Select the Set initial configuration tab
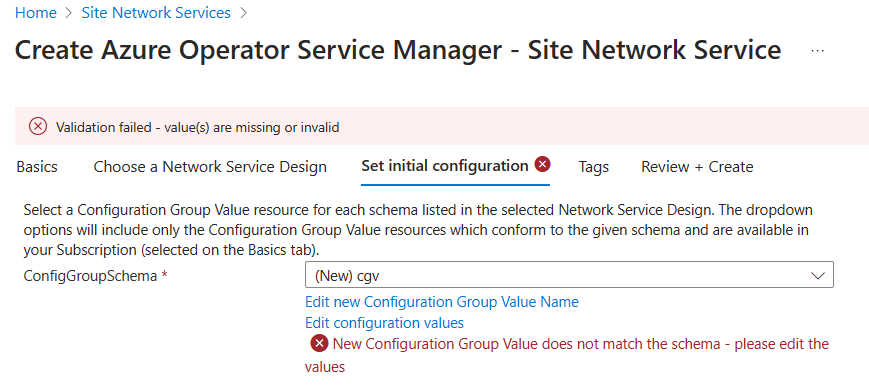Viewport: 869px width, 391px height. 444,166
